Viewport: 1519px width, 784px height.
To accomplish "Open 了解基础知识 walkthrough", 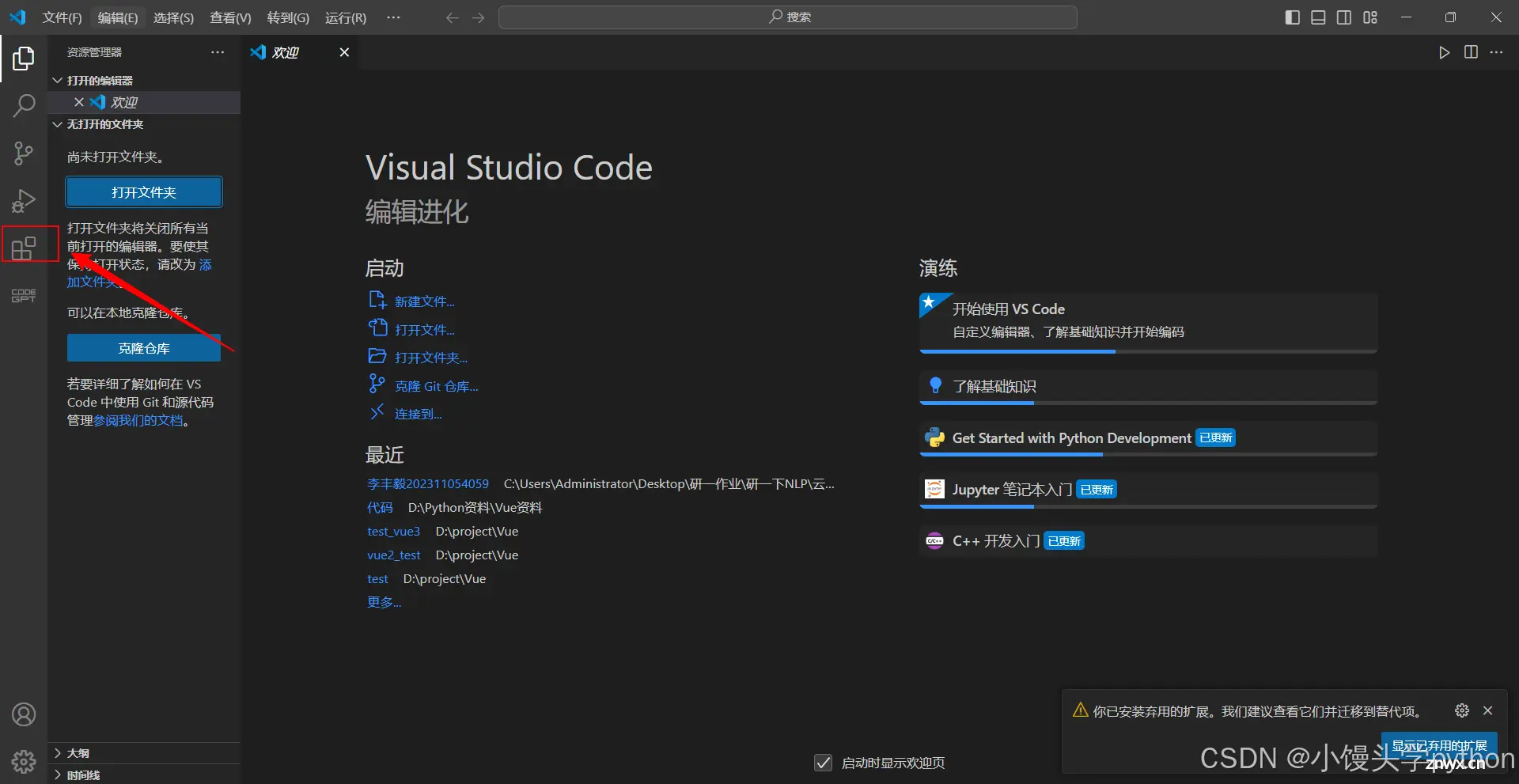I will tap(1148, 387).
